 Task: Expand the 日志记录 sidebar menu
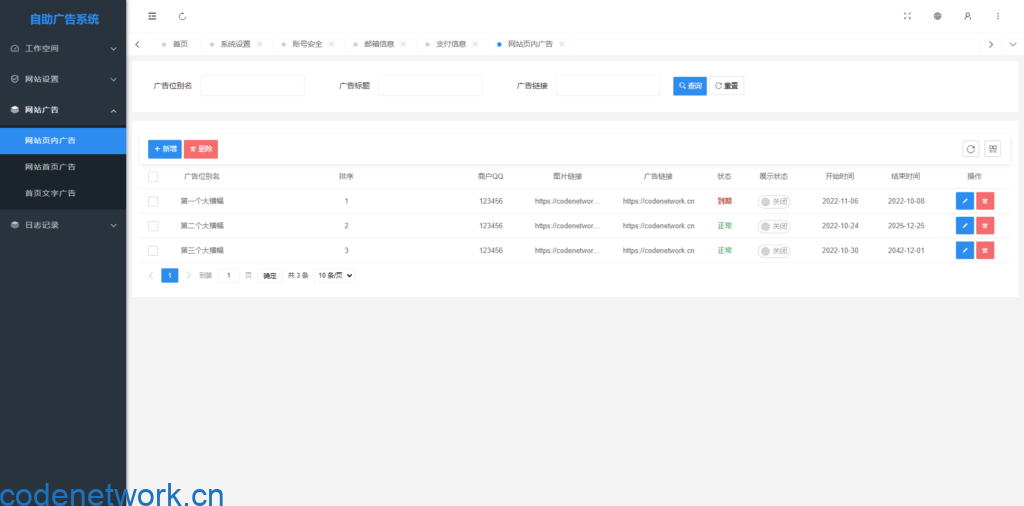[63, 225]
